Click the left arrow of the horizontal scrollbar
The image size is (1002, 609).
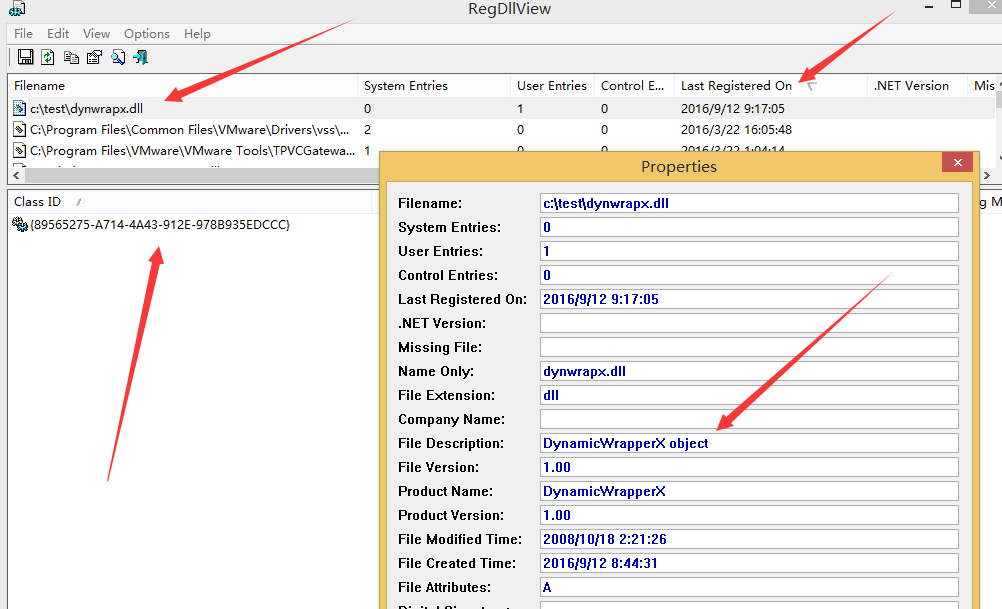click(17, 175)
